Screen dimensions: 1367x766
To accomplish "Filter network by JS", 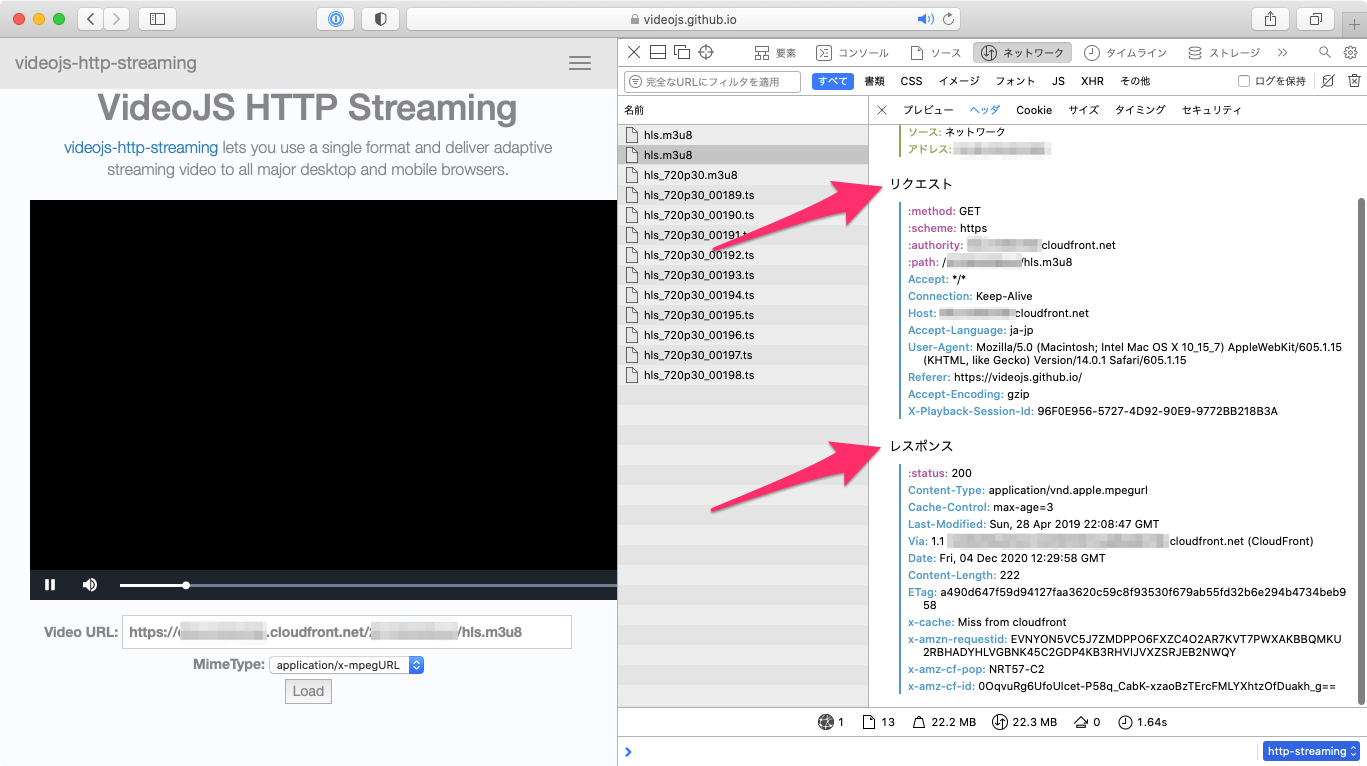I will point(1058,81).
